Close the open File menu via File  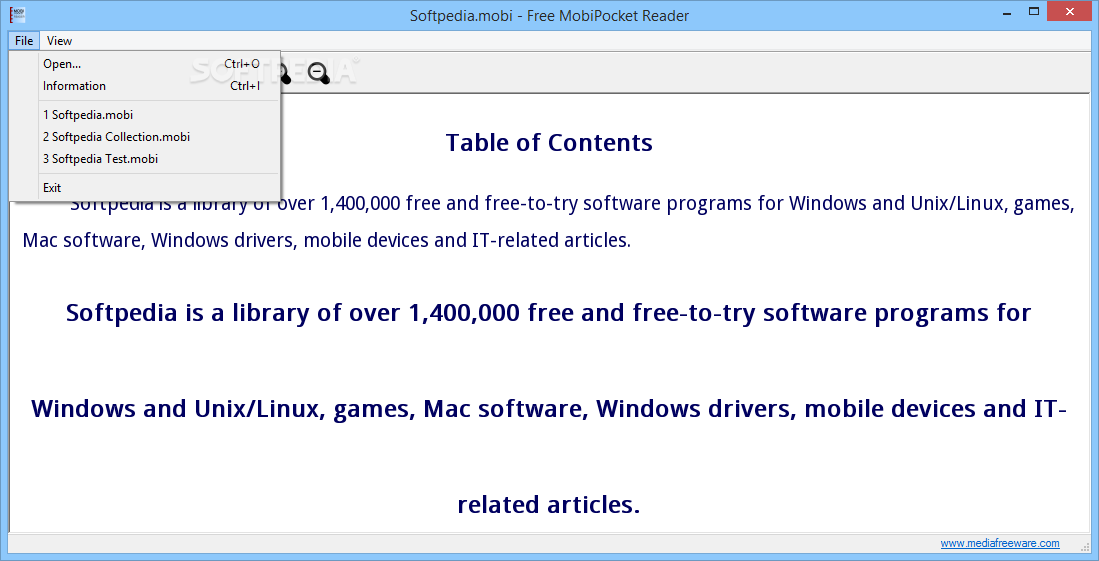[x=24, y=41]
